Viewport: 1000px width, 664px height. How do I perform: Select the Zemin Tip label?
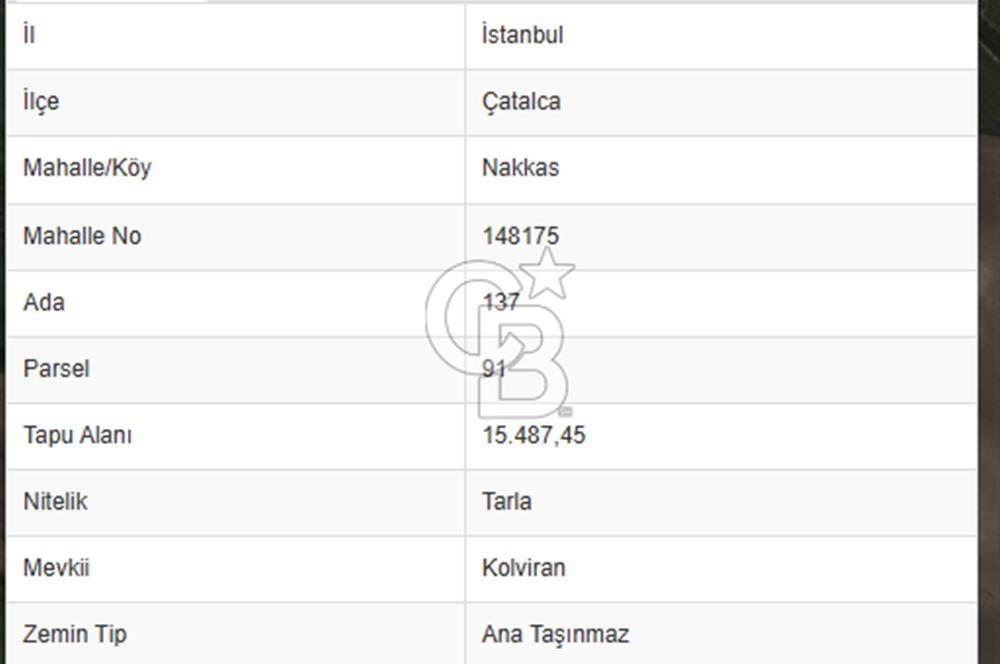[x=75, y=635]
